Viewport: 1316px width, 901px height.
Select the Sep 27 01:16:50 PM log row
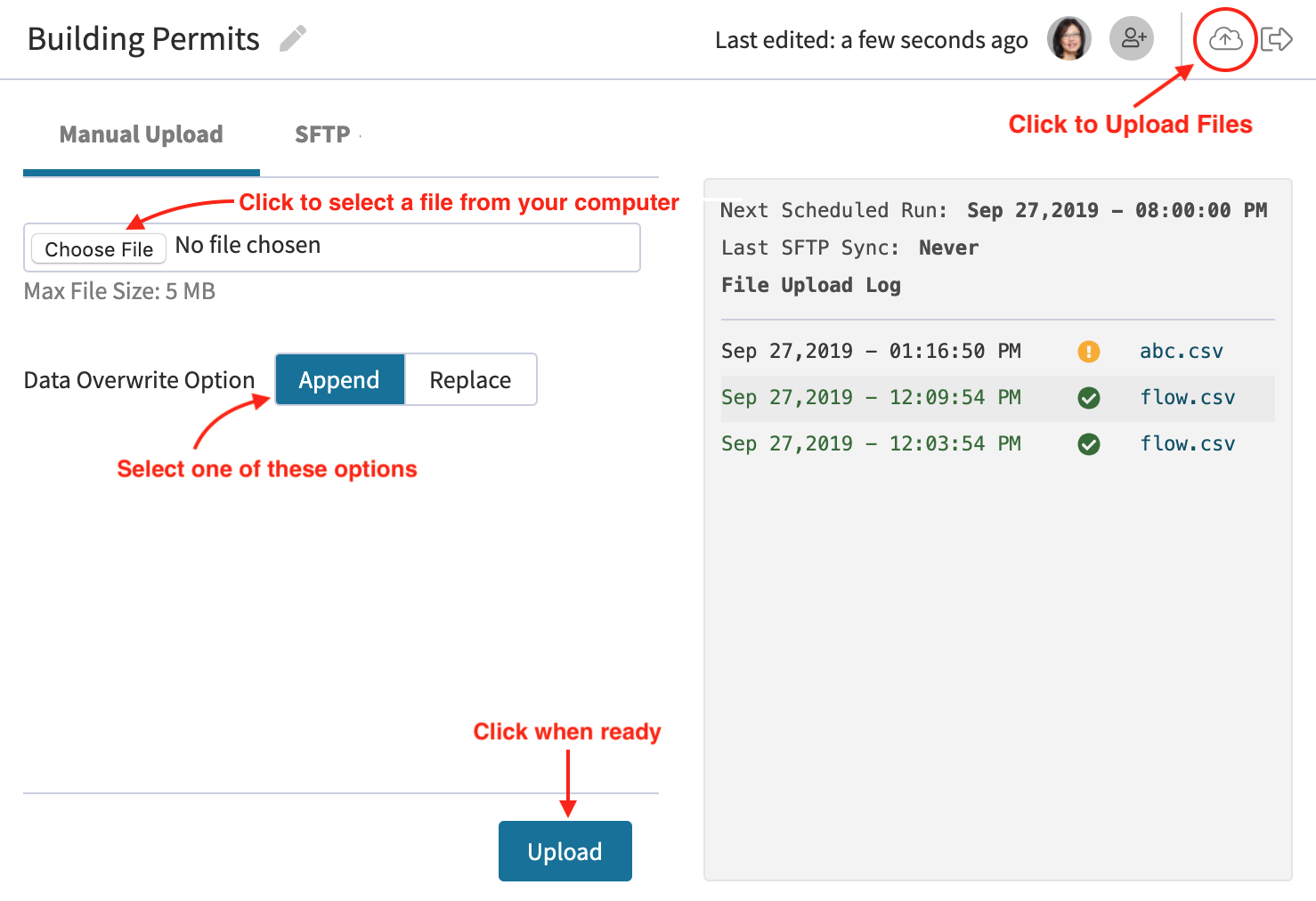[x=871, y=352]
